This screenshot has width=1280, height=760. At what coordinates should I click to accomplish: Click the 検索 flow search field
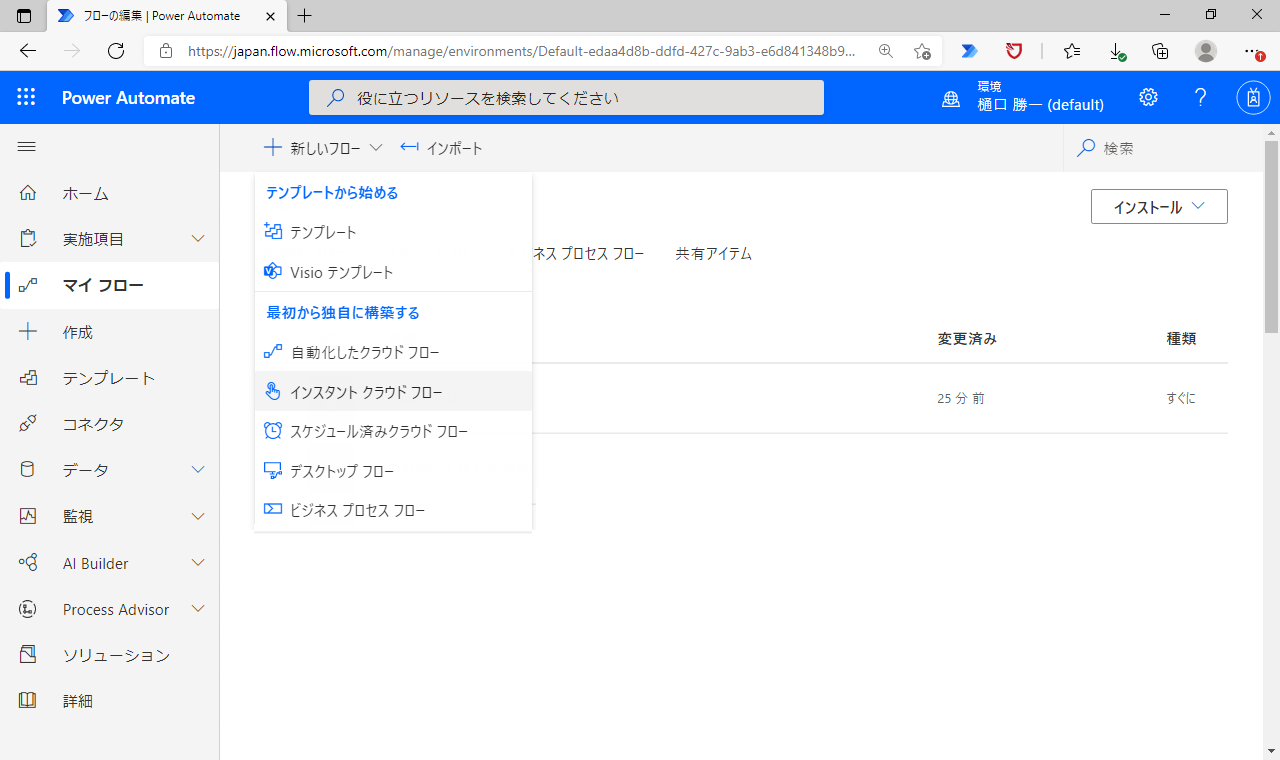[x=1163, y=148]
